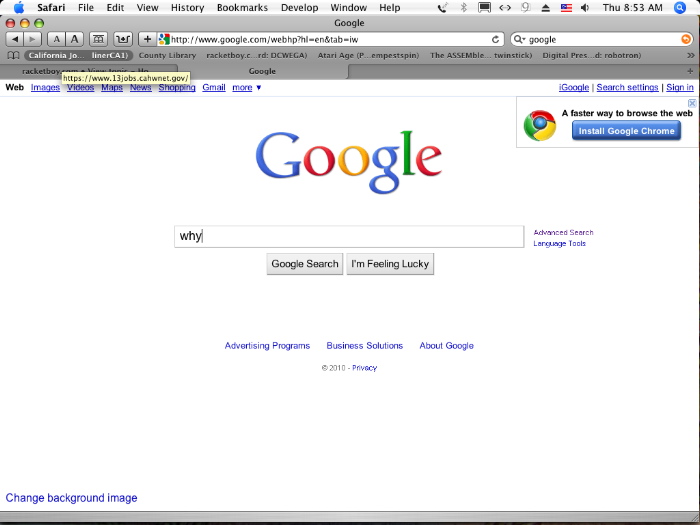Open About Google link
The height and width of the screenshot is (525, 700).
pos(446,346)
